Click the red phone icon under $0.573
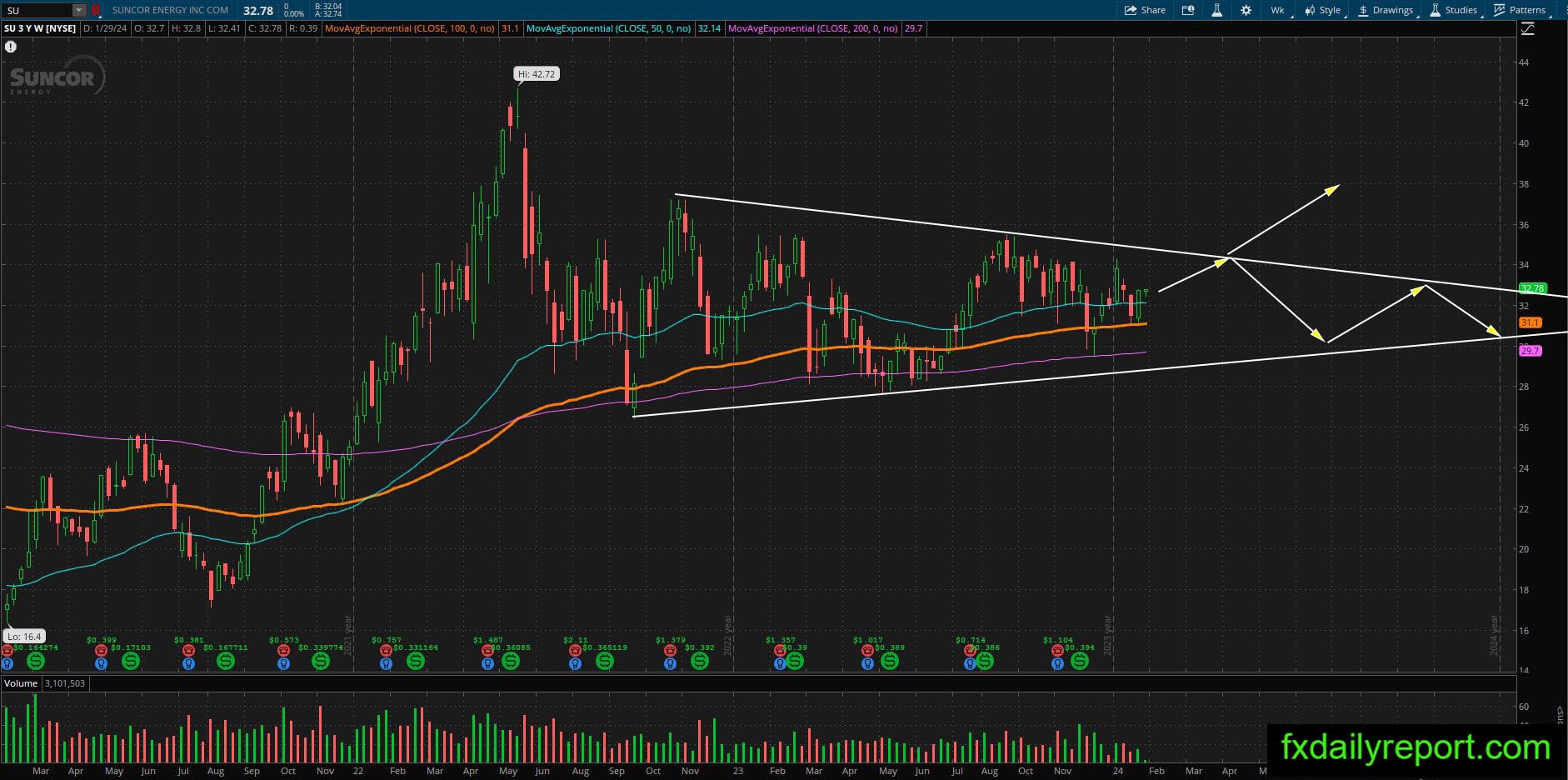The height and width of the screenshot is (780, 1568). [284, 650]
